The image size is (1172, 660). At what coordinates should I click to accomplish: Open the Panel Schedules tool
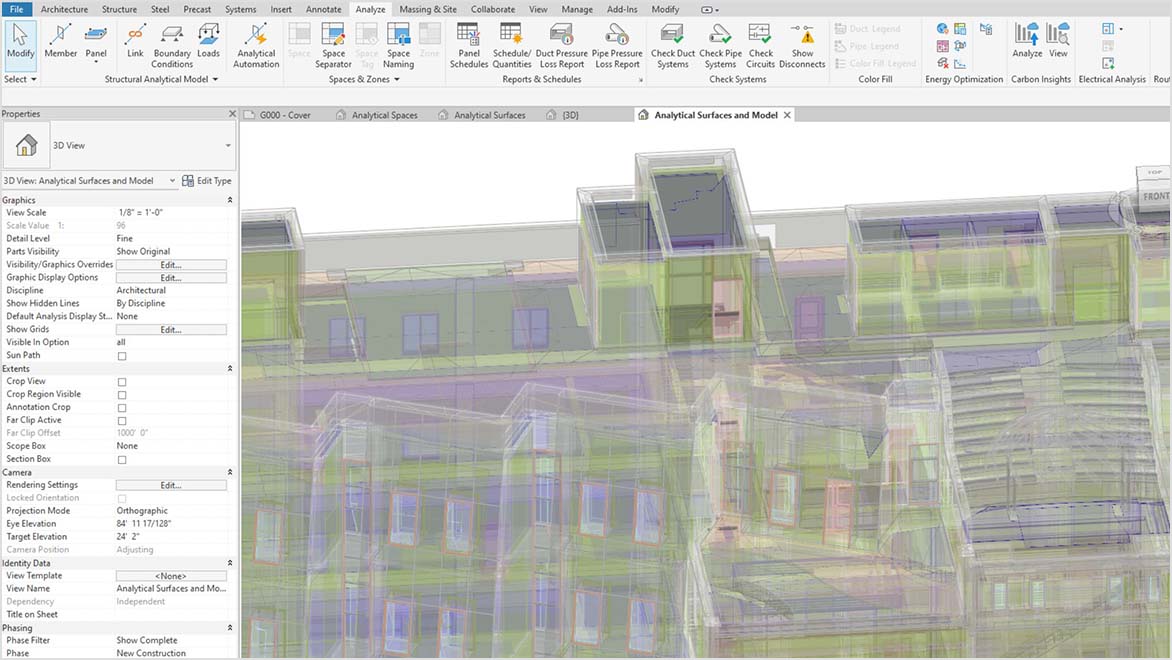(467, 42)
